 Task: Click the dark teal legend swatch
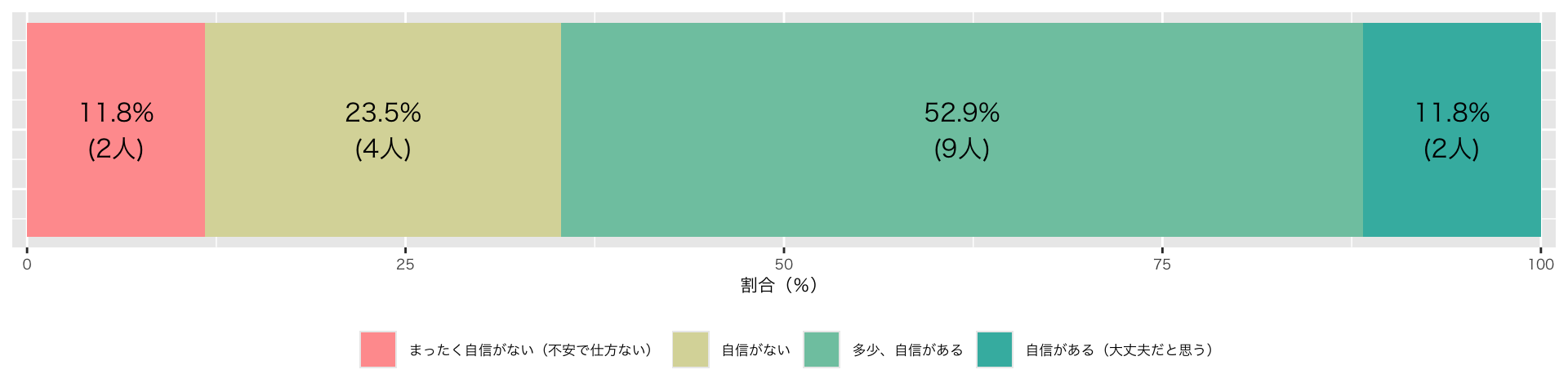coord(995,350)
